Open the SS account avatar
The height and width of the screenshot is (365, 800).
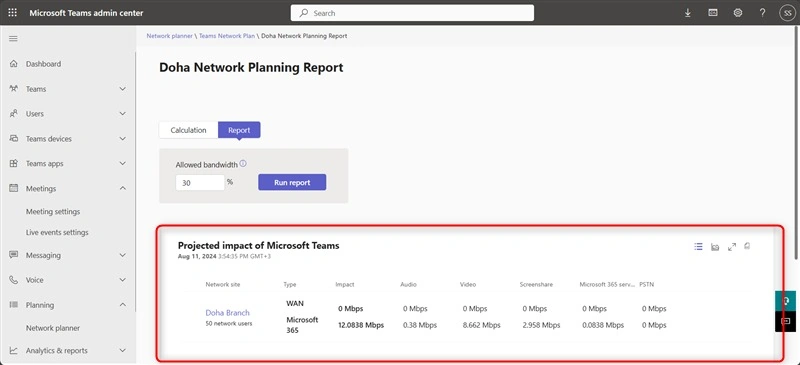tap(787, 13)
